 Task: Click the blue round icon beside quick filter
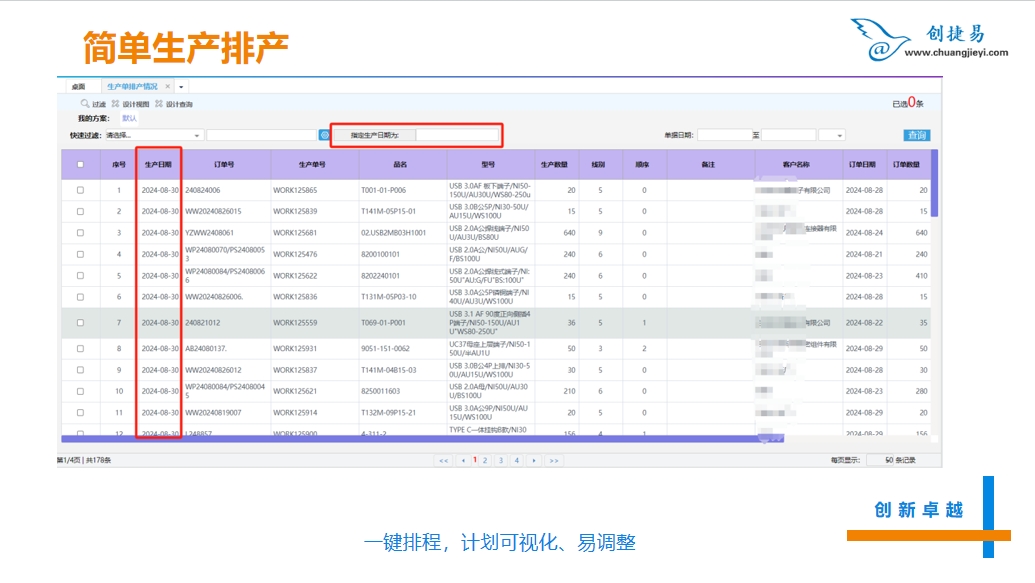tap(324, 135)
